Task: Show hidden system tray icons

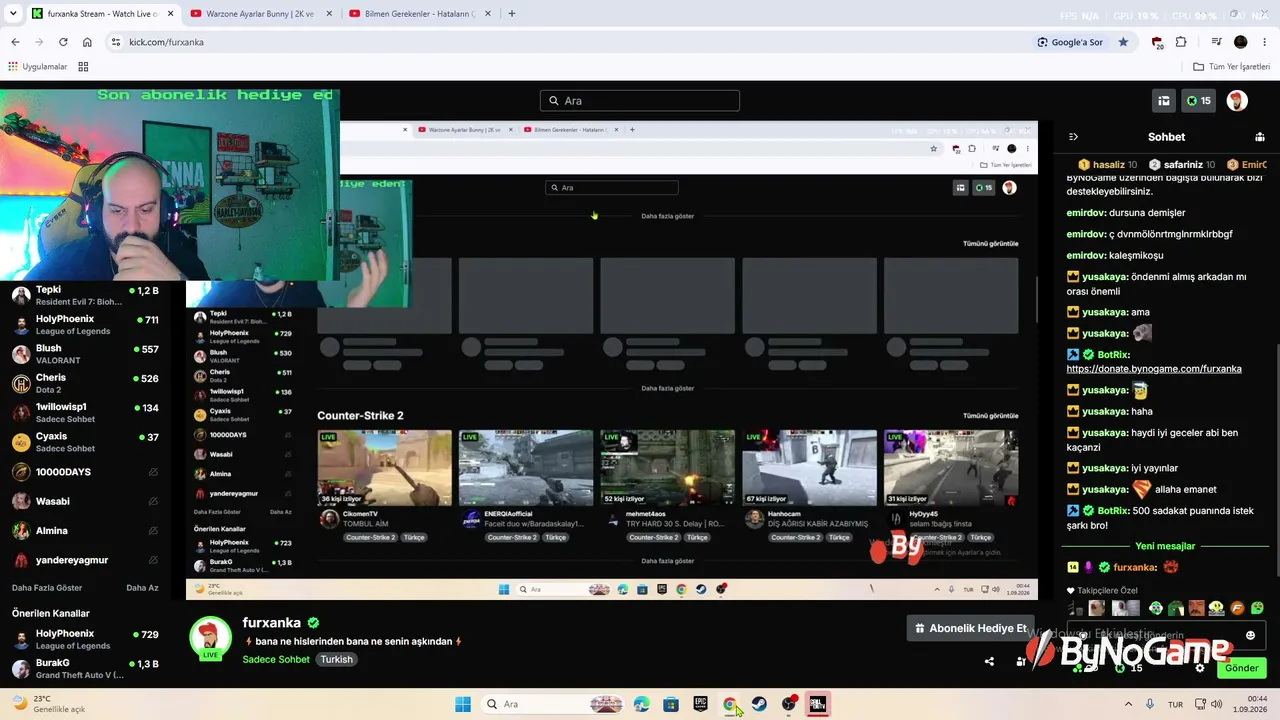Action: (1128, 704)
